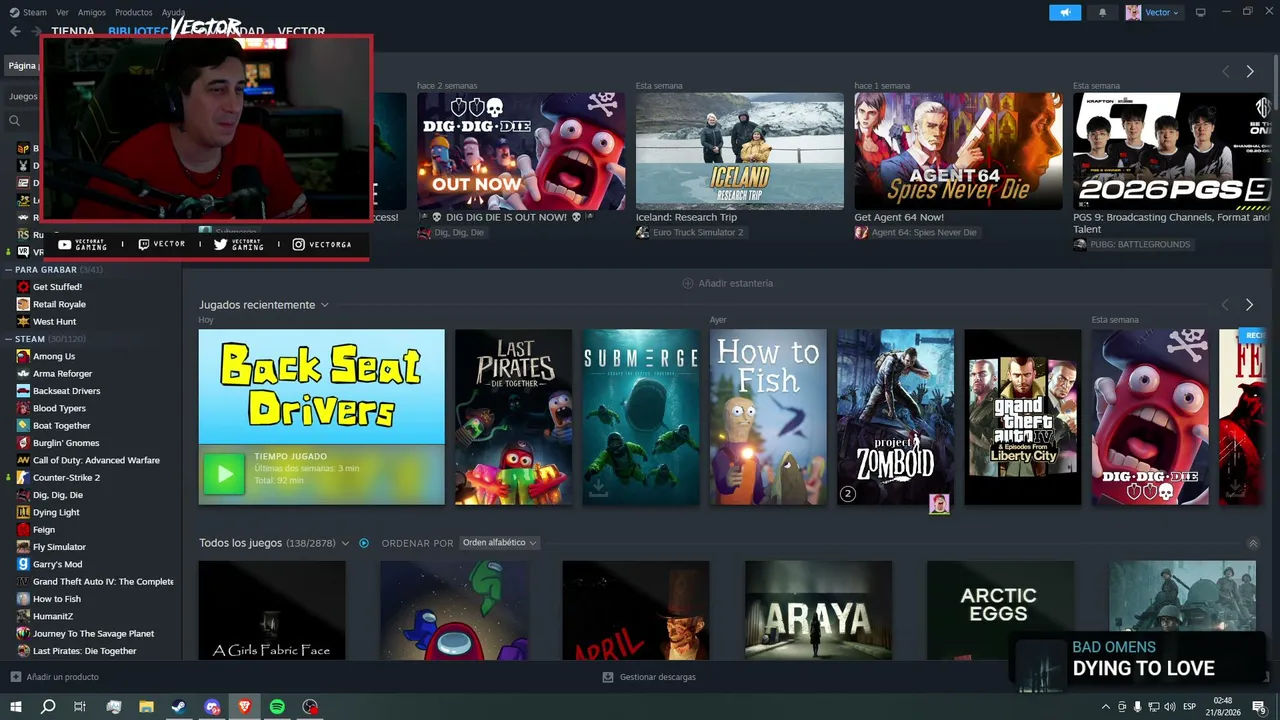This screenshot has width=1280, height=720.
Task: Open the Orden alfabético sort dropdown
Action: 500,543
